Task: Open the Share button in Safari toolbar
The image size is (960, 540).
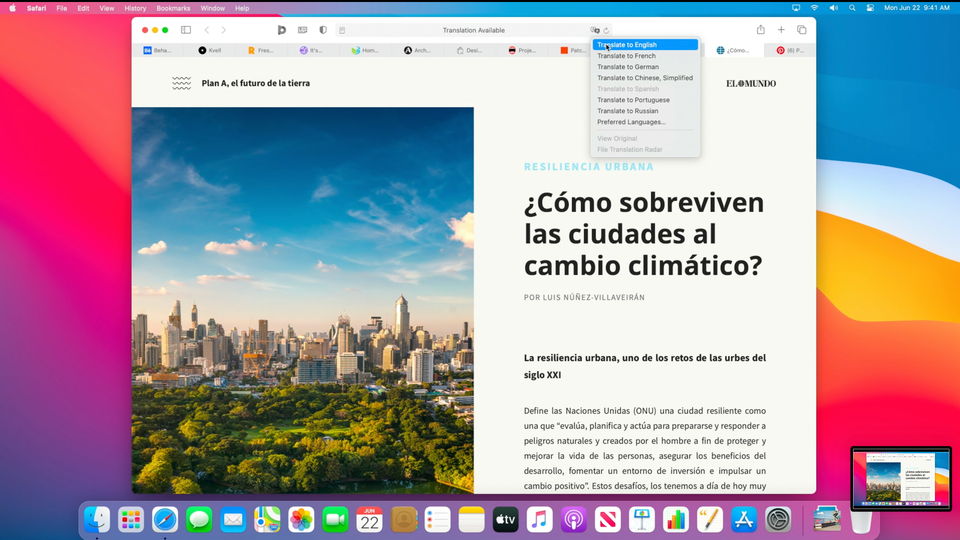Action: (760, 29)
